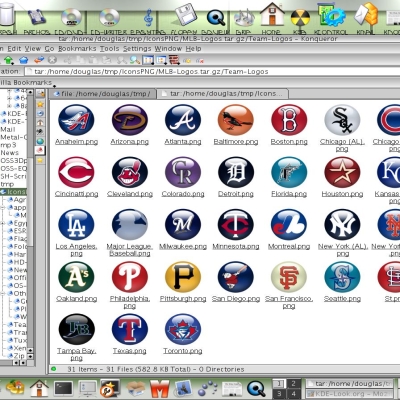Open Tampa Bay.png TB icon
The width and height of the screenshot is (400, 400).
[76, 329]
